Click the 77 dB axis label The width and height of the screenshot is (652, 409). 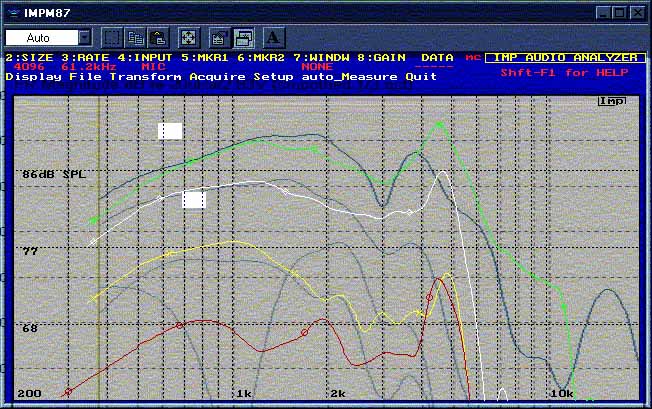(x=30, y=251)
